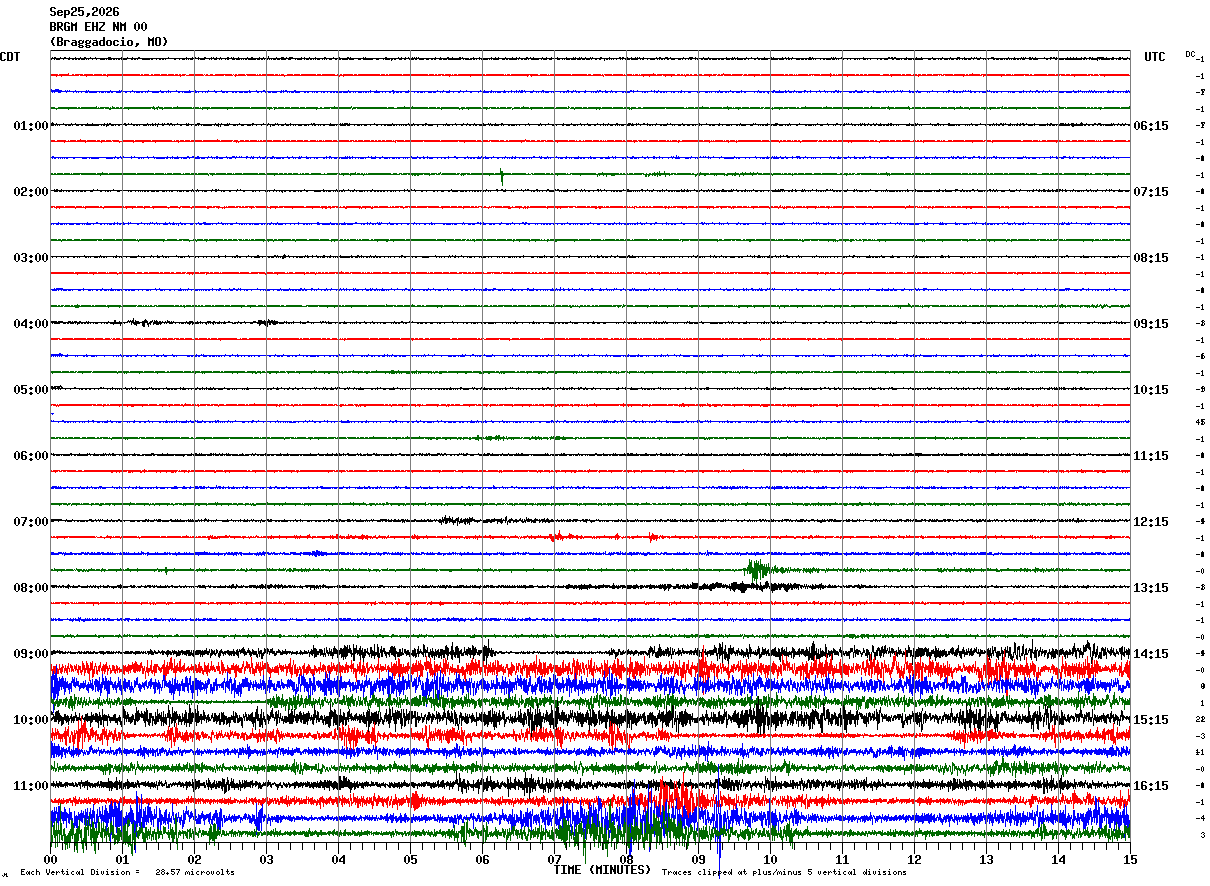1210x886 pixels.
Task: Click the 01:00 CDT row label
Action: pyautogui.click(x=31, y=126)
